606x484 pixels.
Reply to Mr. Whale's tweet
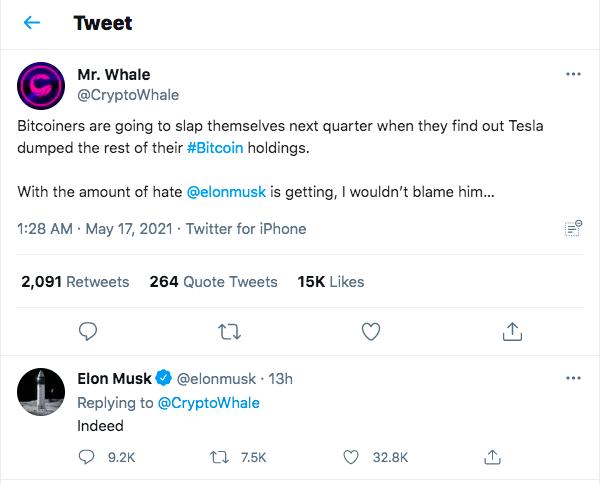coord(88,331)
